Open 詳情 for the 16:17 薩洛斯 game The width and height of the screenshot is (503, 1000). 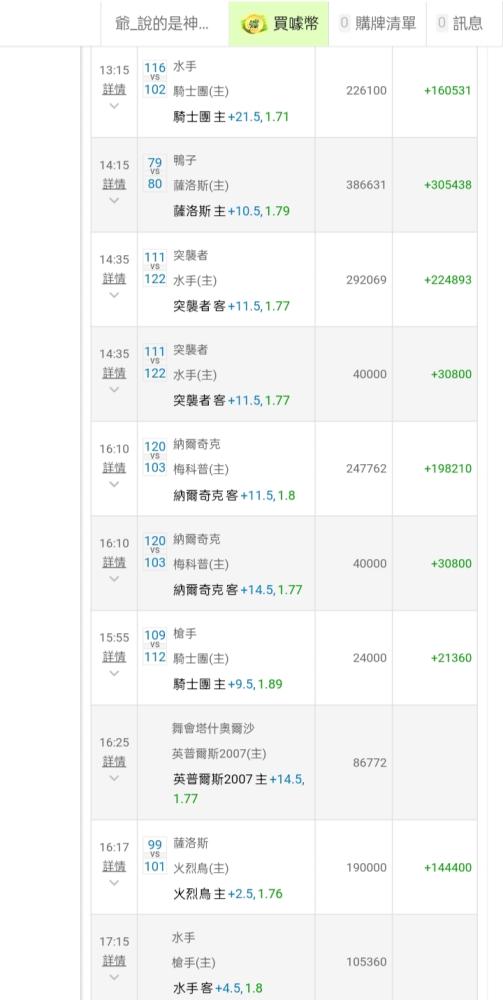click(114, 866)
